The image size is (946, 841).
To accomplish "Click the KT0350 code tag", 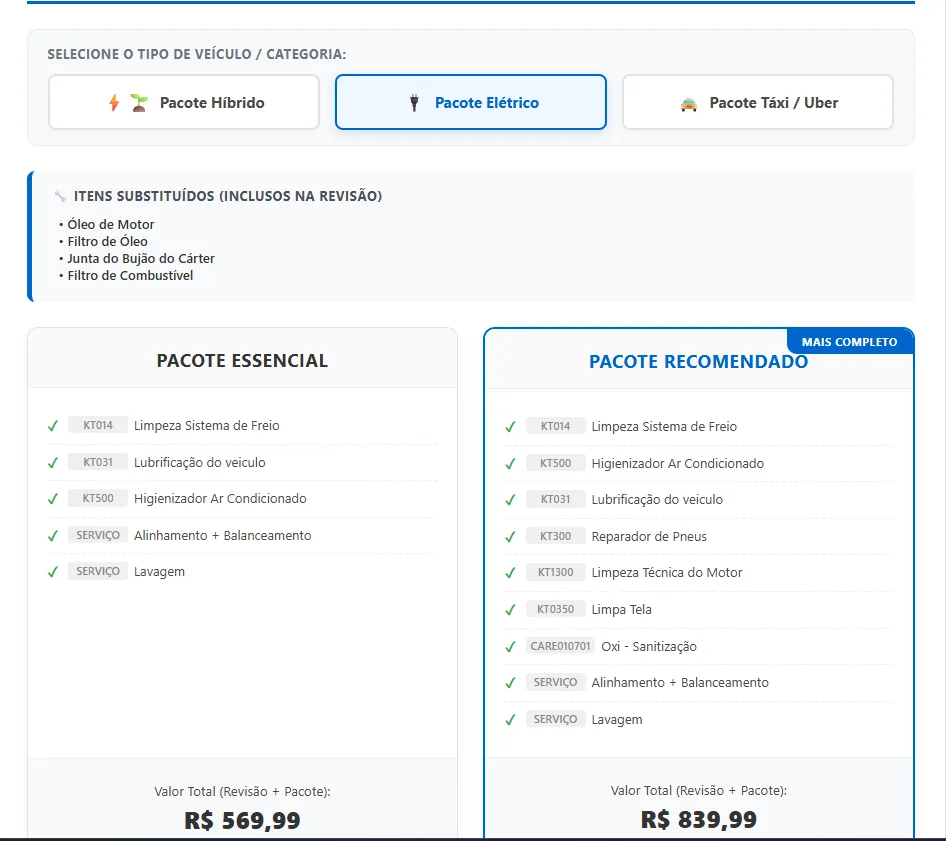I will tap(555, 609).
